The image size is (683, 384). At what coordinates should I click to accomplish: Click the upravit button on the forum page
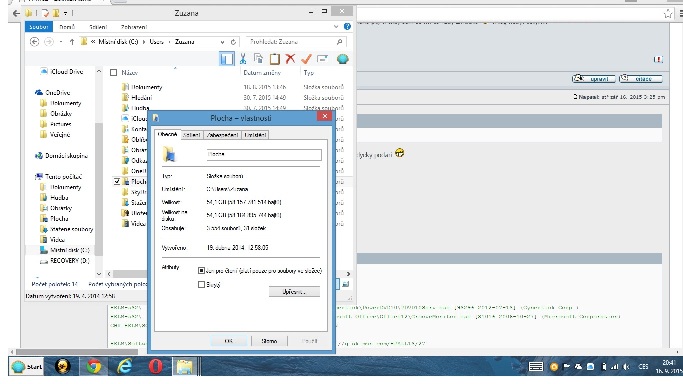tap(594, 78)
